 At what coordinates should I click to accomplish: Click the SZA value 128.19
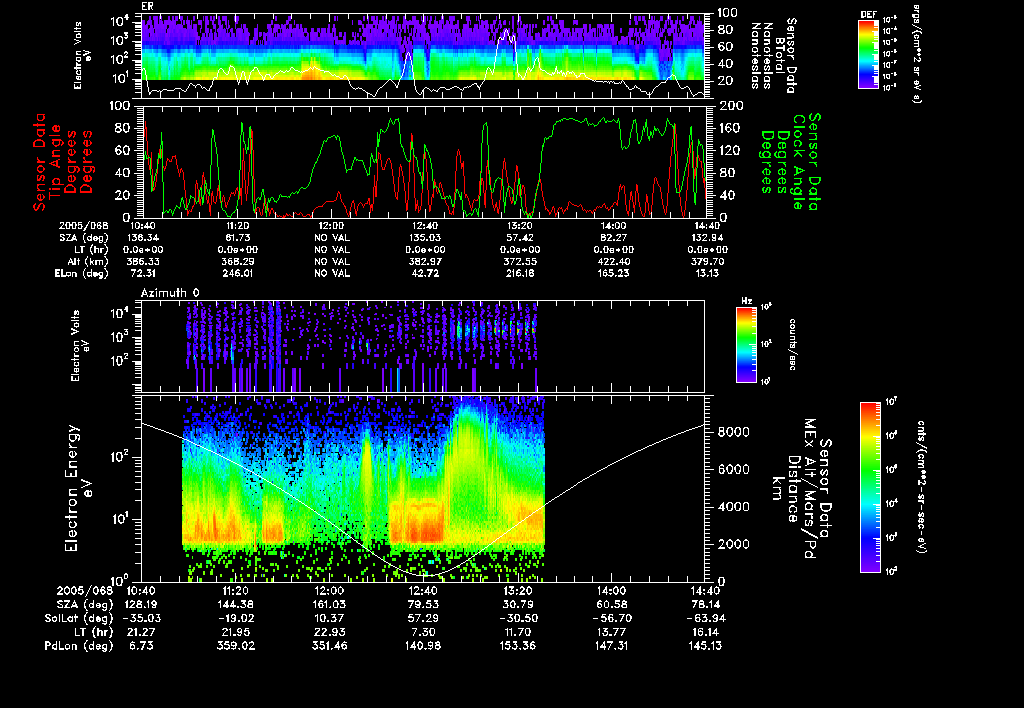click(142, 605)
